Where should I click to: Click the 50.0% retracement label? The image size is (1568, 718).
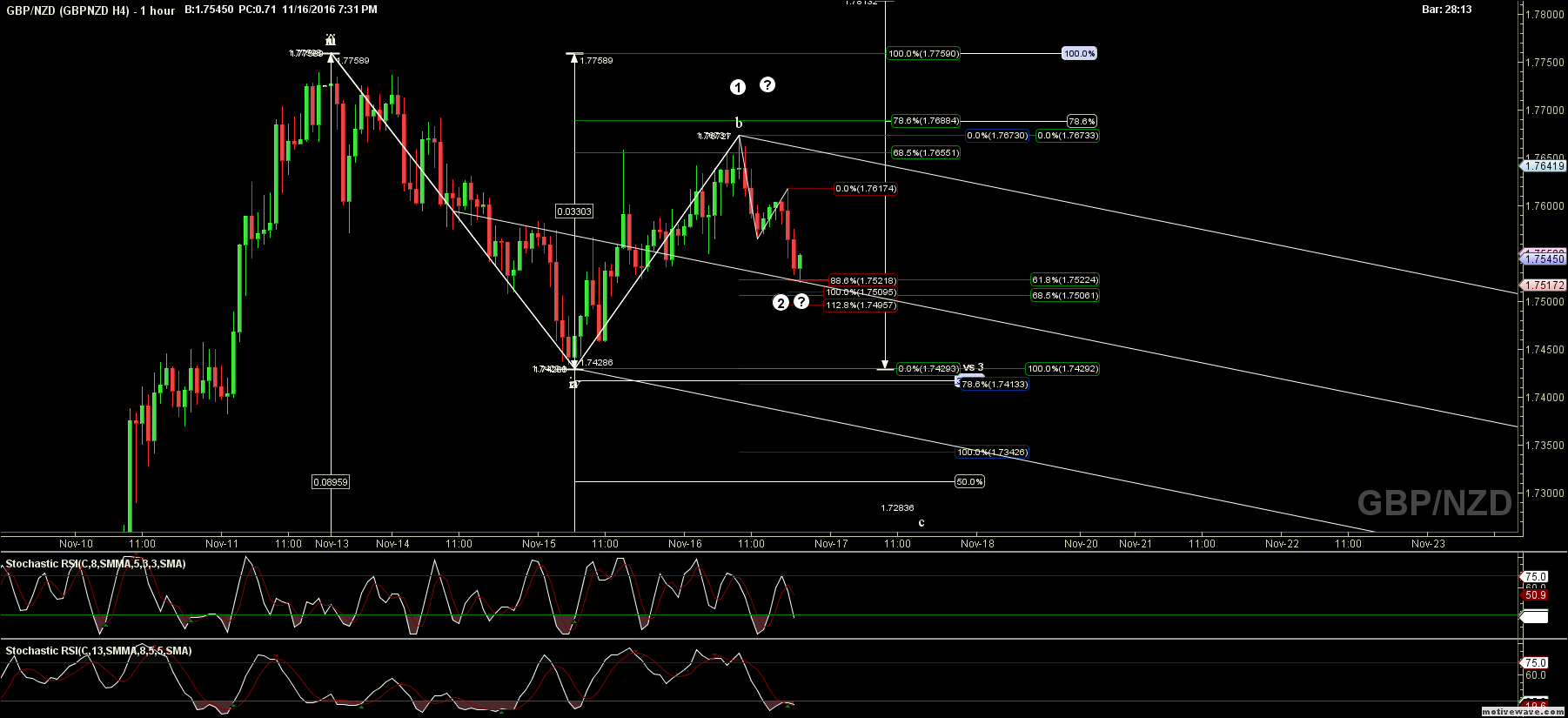[x=969, y=482]
